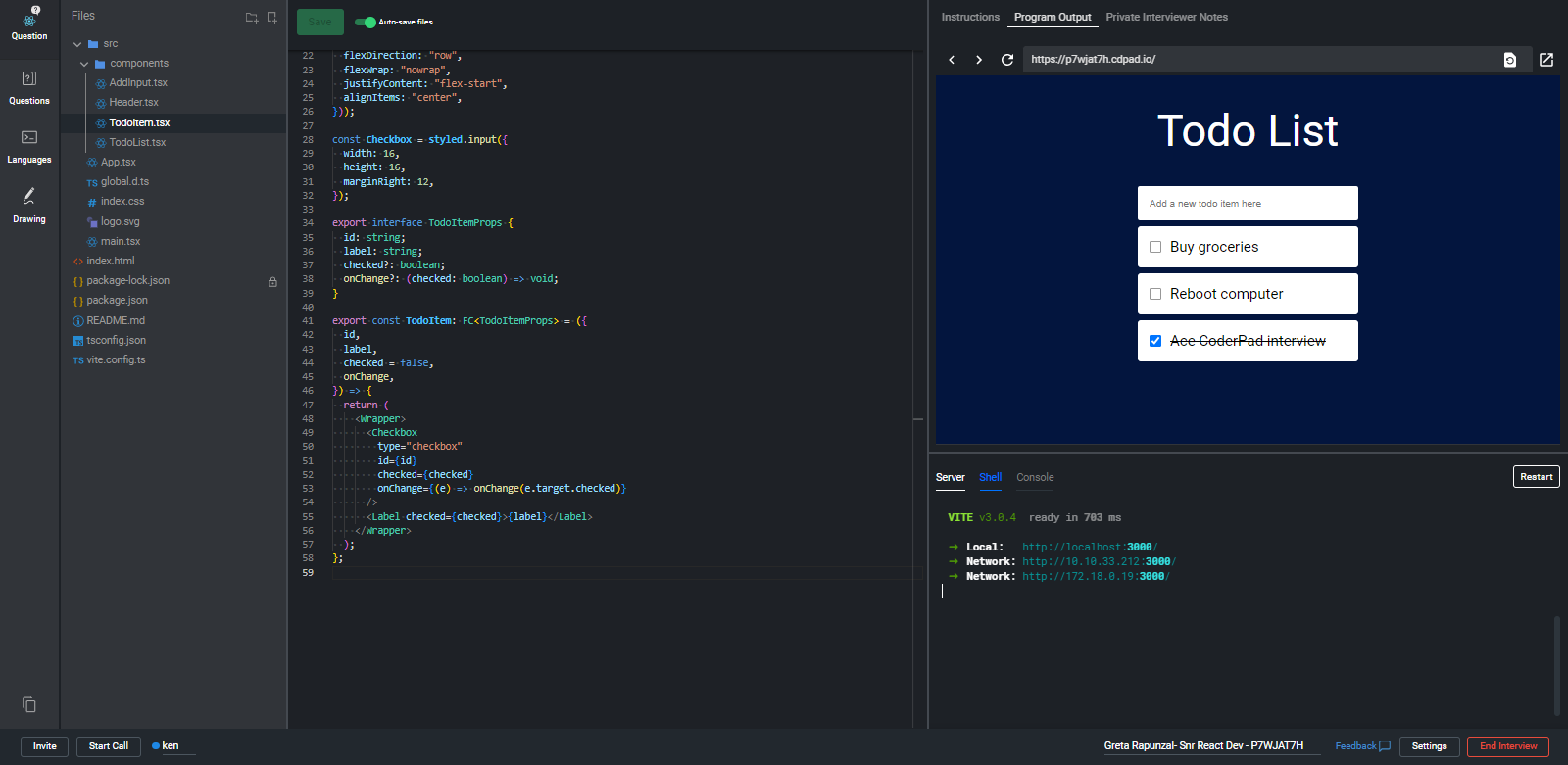Open TodoList.tsx in the file tree
The height and width of the screenshot is (765, 1568).
137,142
